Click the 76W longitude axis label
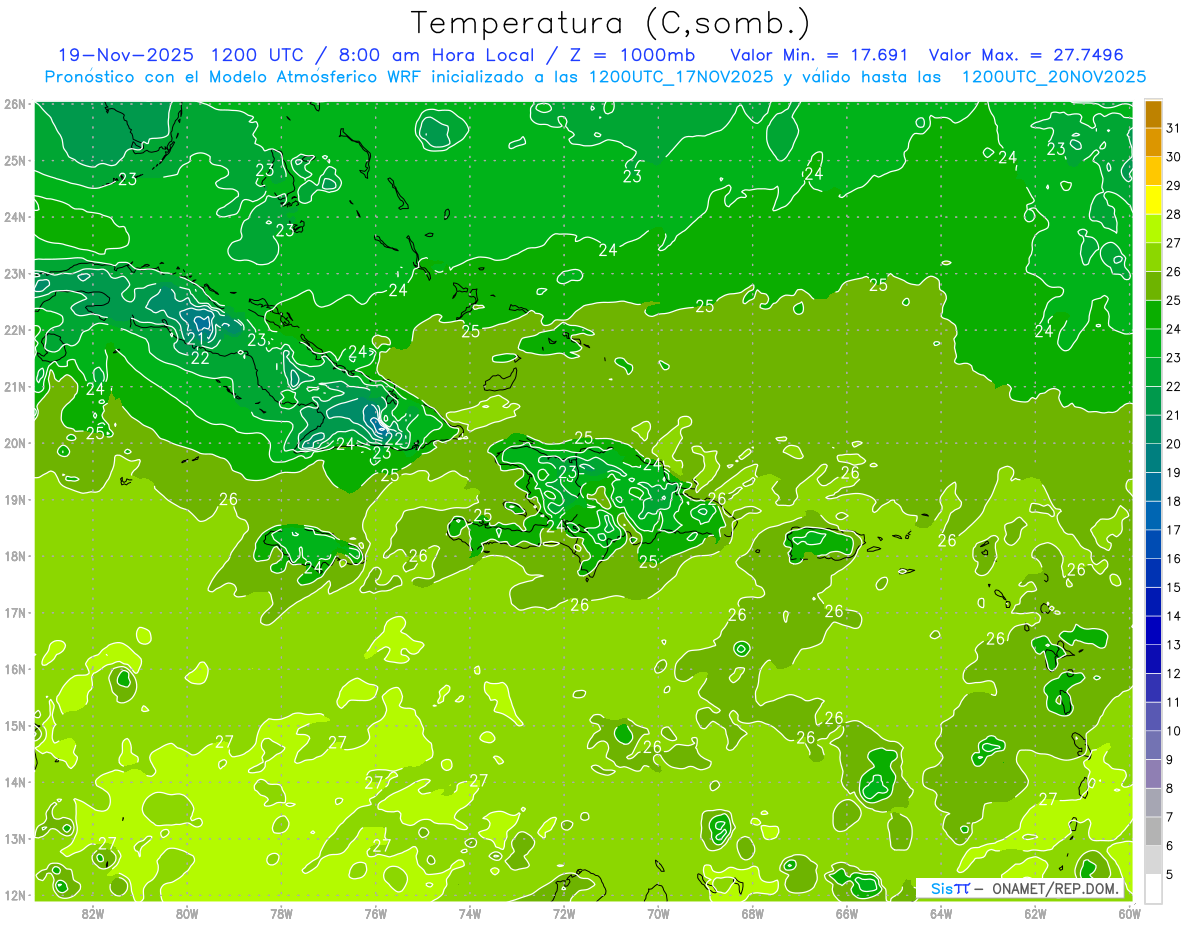This screenshot has height=927, width=1200. pyautogui.click(x=376, y=913)
